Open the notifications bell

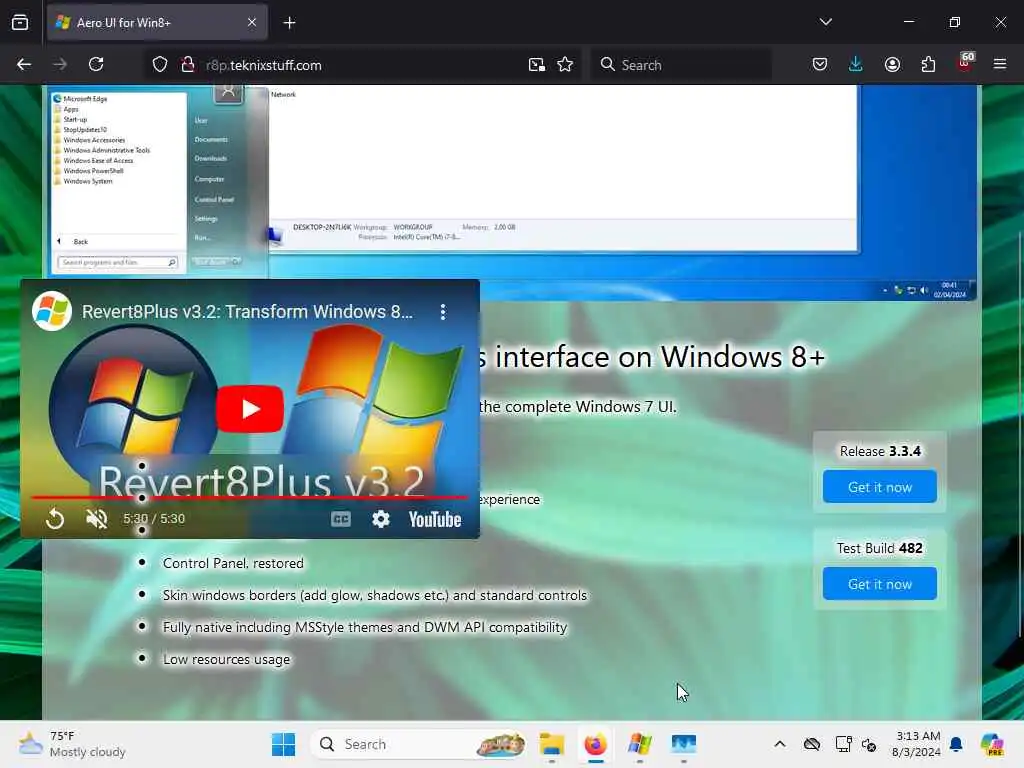956,744
